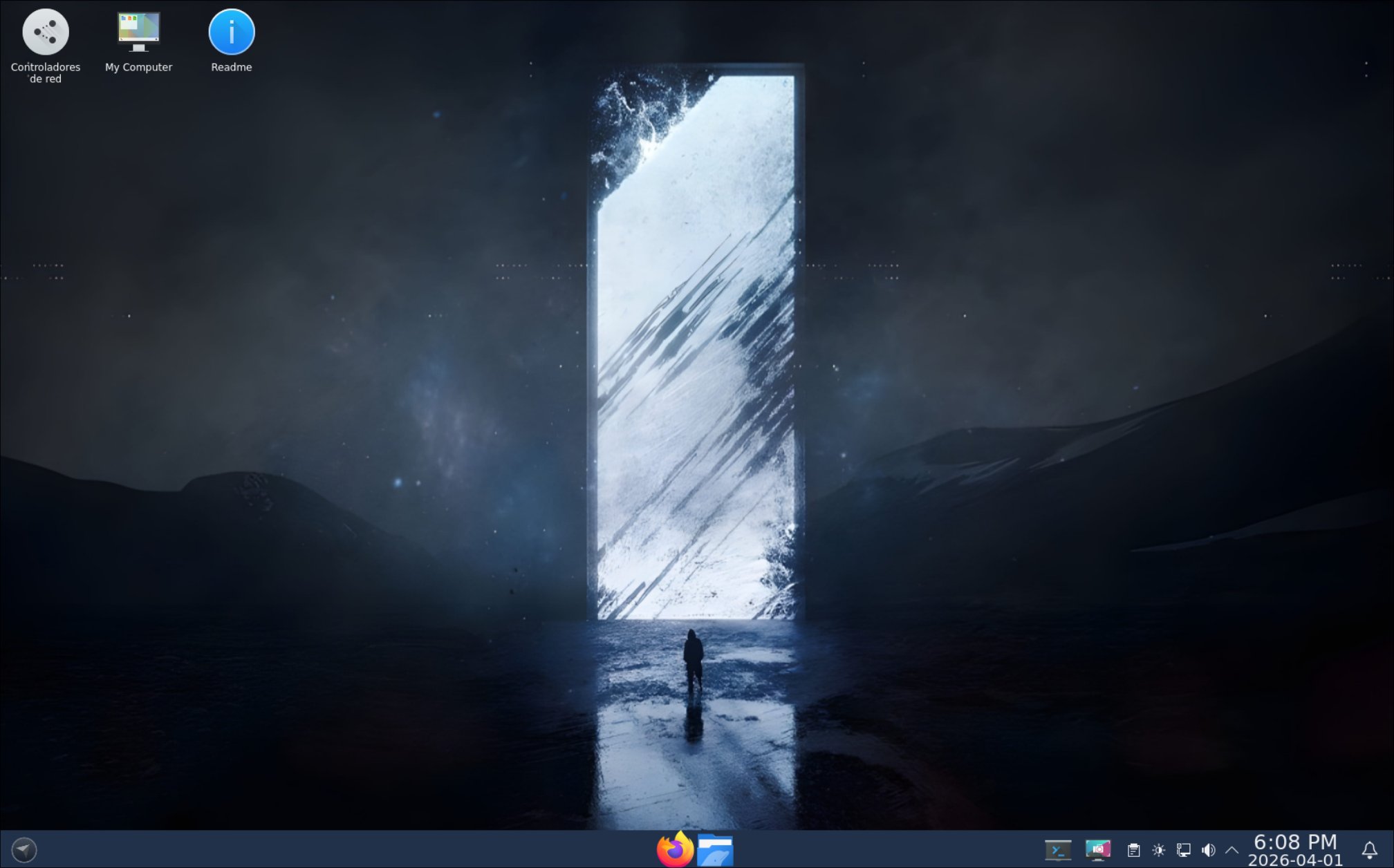Click the 6:08 PM clock time

click(1294, 842)
